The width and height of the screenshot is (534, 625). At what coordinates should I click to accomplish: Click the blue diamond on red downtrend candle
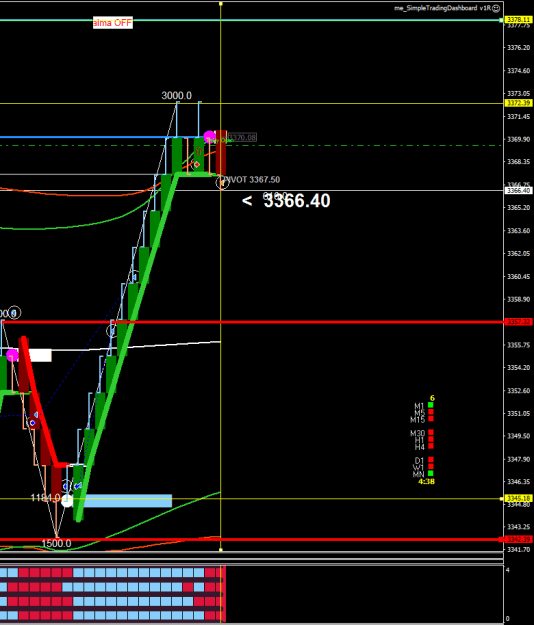point(33,423)
